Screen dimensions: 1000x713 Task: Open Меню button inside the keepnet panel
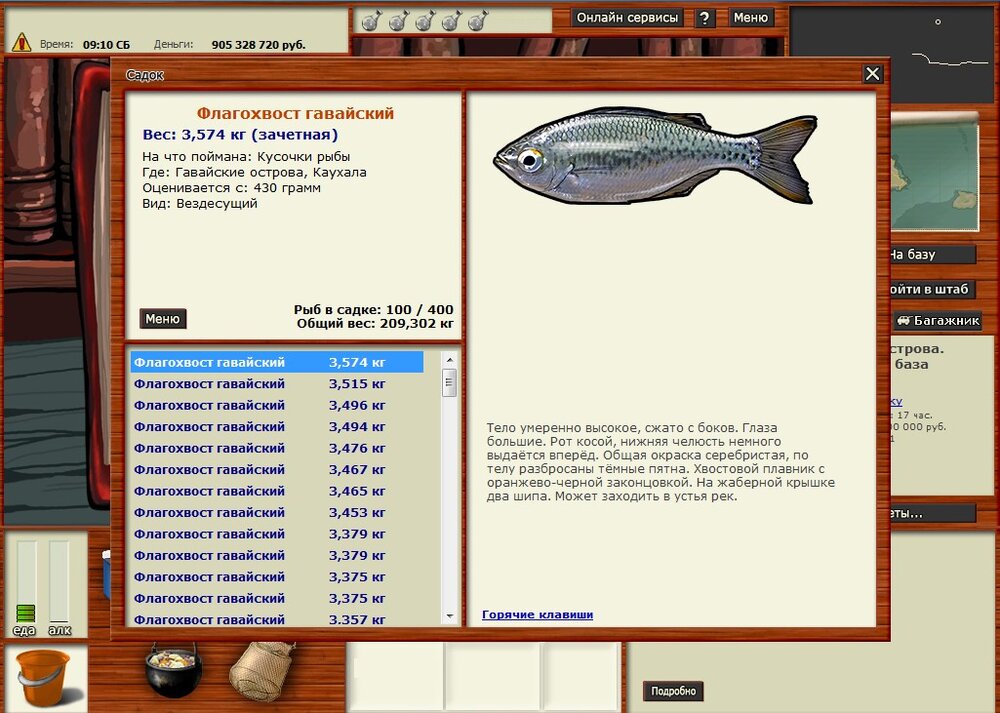[162, 319]
